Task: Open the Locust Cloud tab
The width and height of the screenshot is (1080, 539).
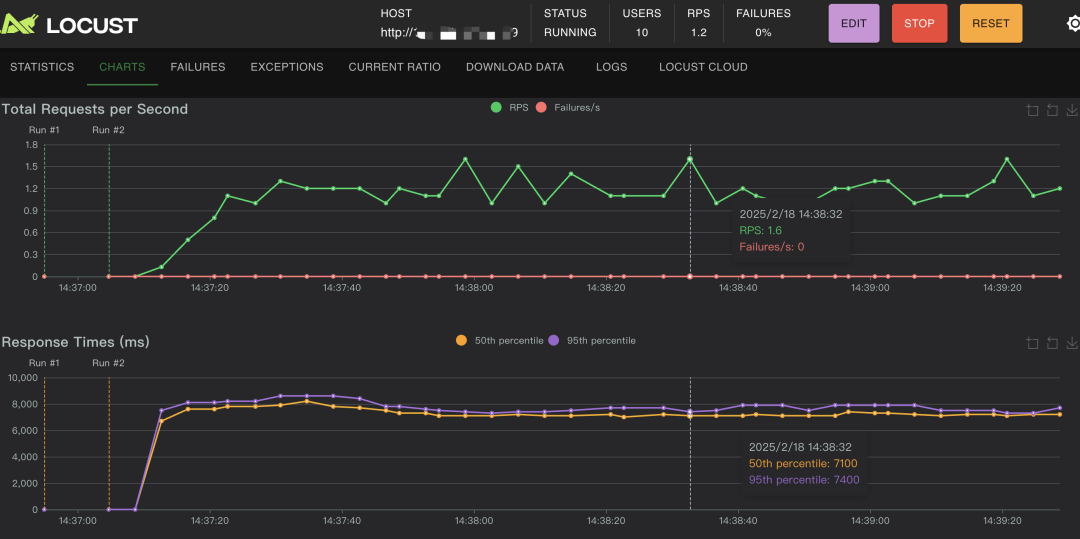Action: (x=703, y=67)
